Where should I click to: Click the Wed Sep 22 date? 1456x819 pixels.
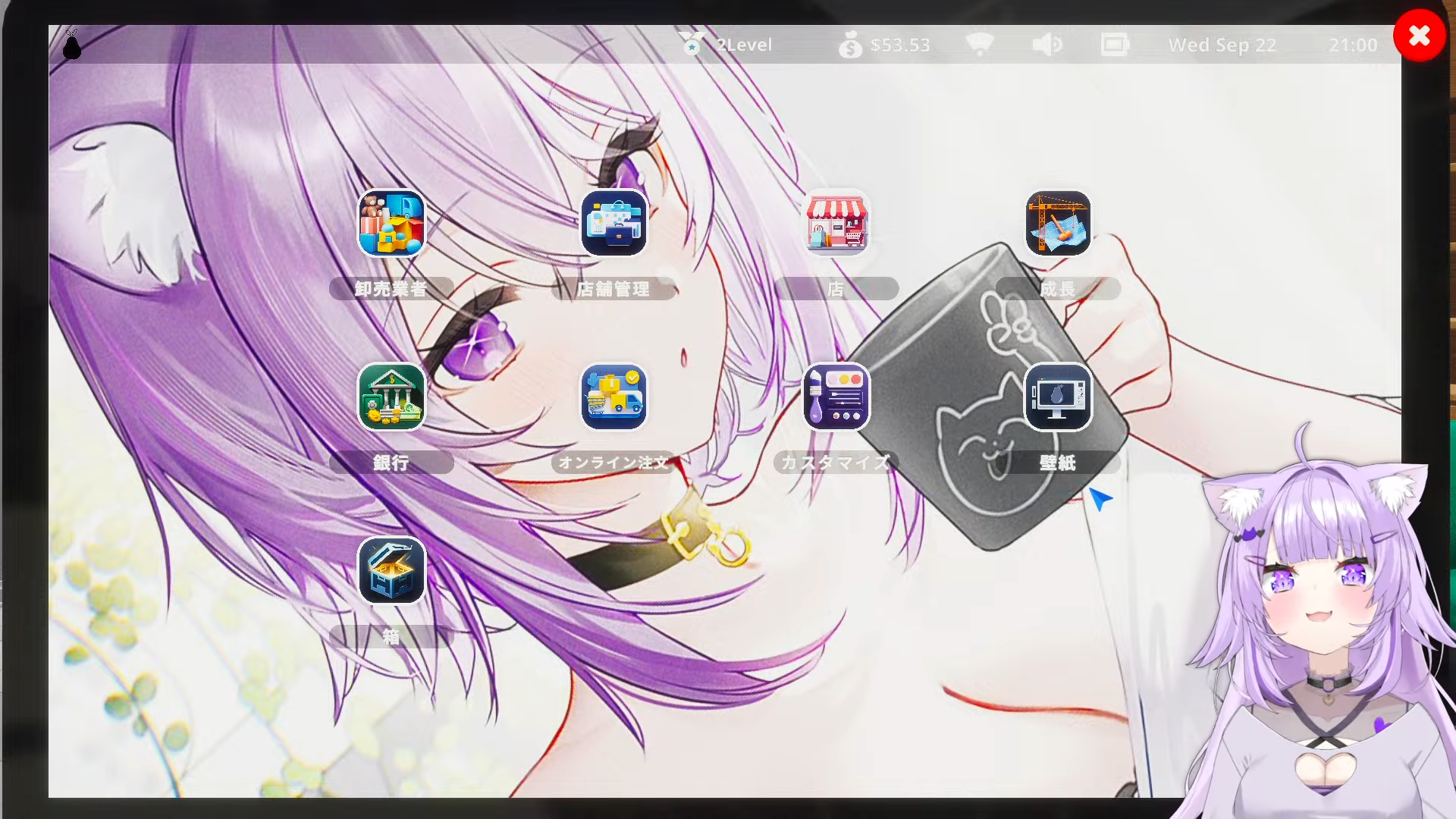tap(1222, 45)
